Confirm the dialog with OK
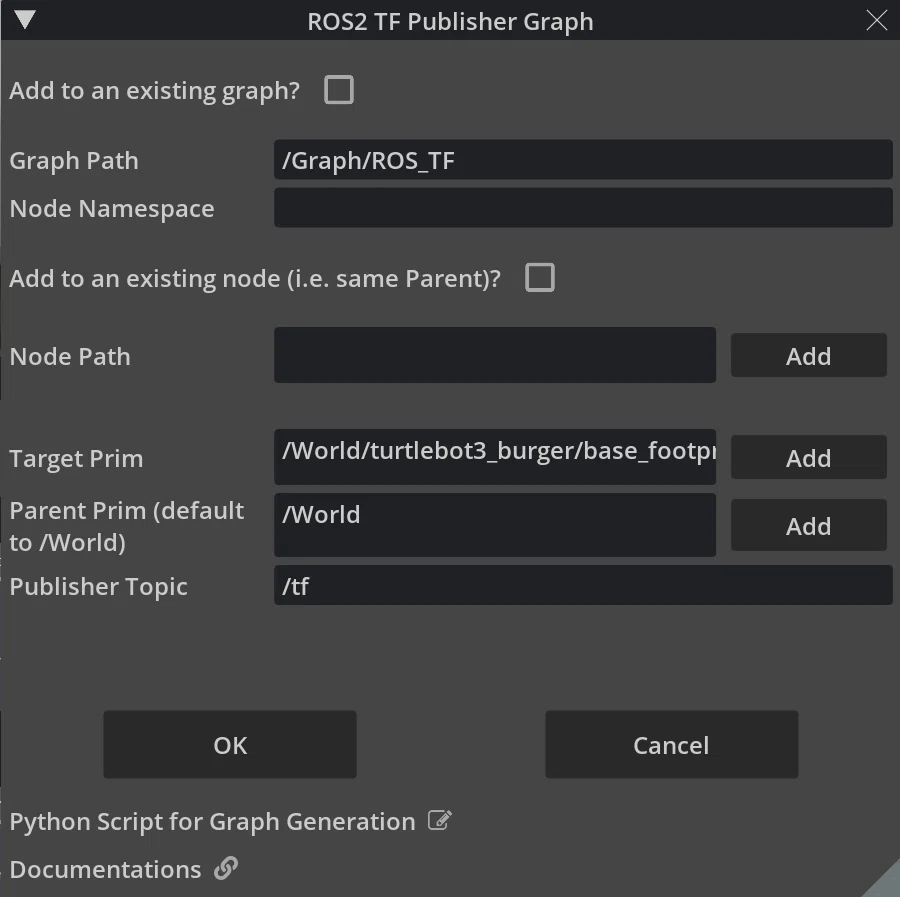 click(230, 744)
